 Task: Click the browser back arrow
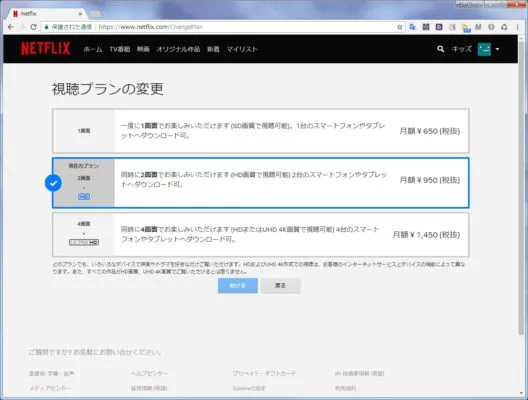click(11, 27)
